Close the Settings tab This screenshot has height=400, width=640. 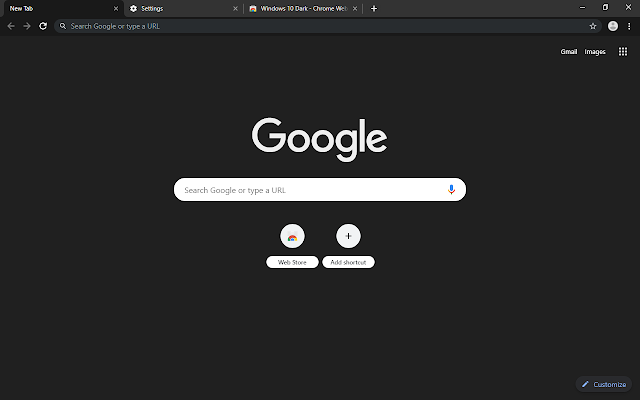click(235, 9)
